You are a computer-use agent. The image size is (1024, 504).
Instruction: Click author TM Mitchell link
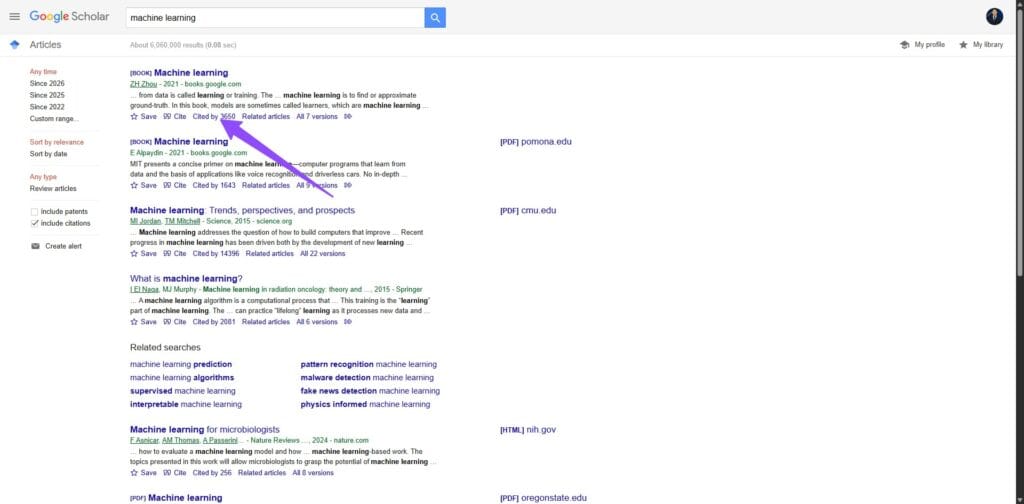point(182,221)
